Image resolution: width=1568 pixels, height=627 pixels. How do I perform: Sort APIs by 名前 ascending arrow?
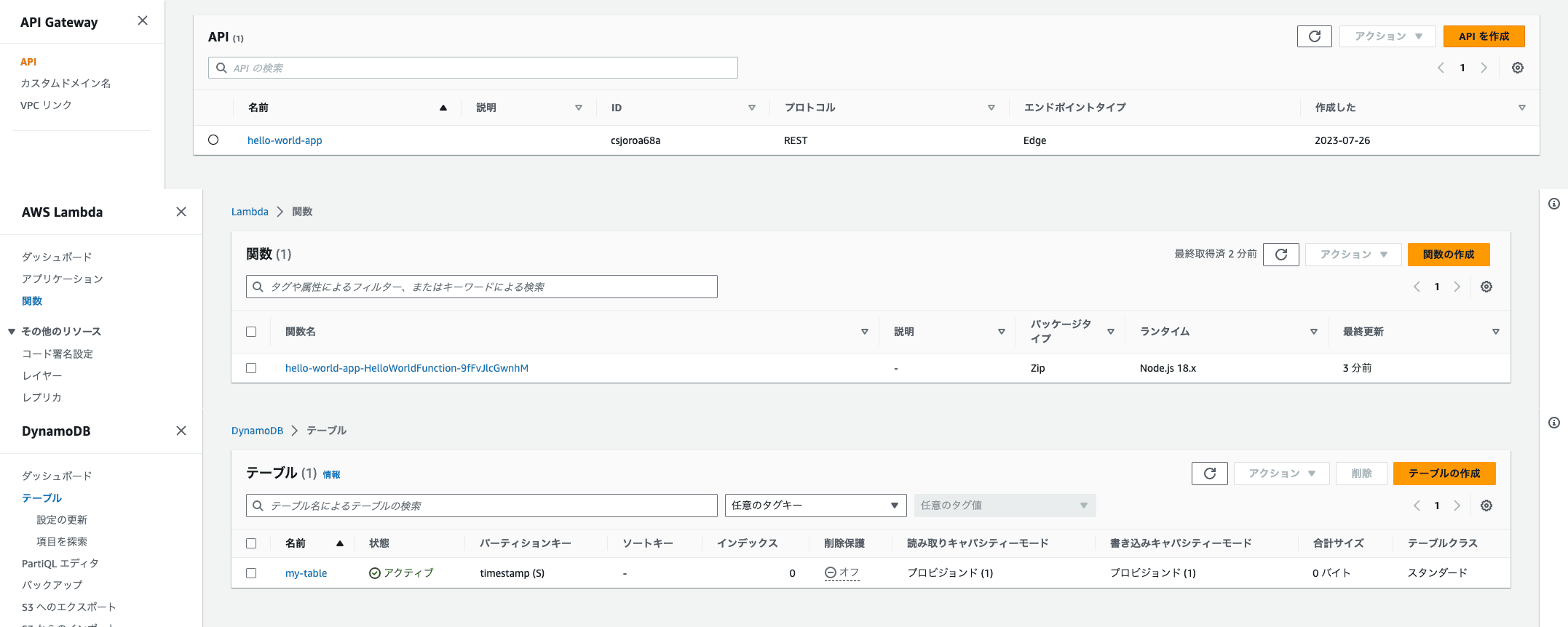[443, 108]
